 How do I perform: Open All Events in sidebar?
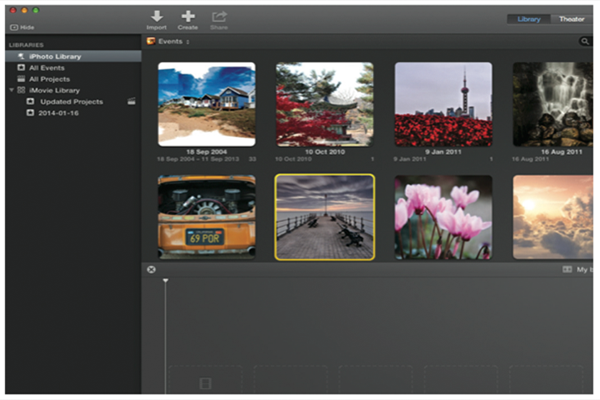click(x=46, y=68)
